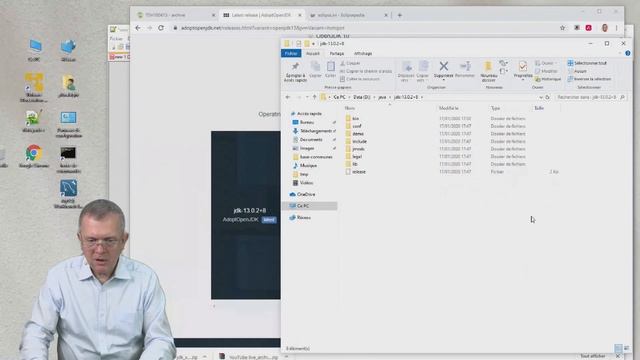The width and height of the screenshot is (640, 360).
Task: Open Vidéos in navigation pane
Action: (306, 183)
